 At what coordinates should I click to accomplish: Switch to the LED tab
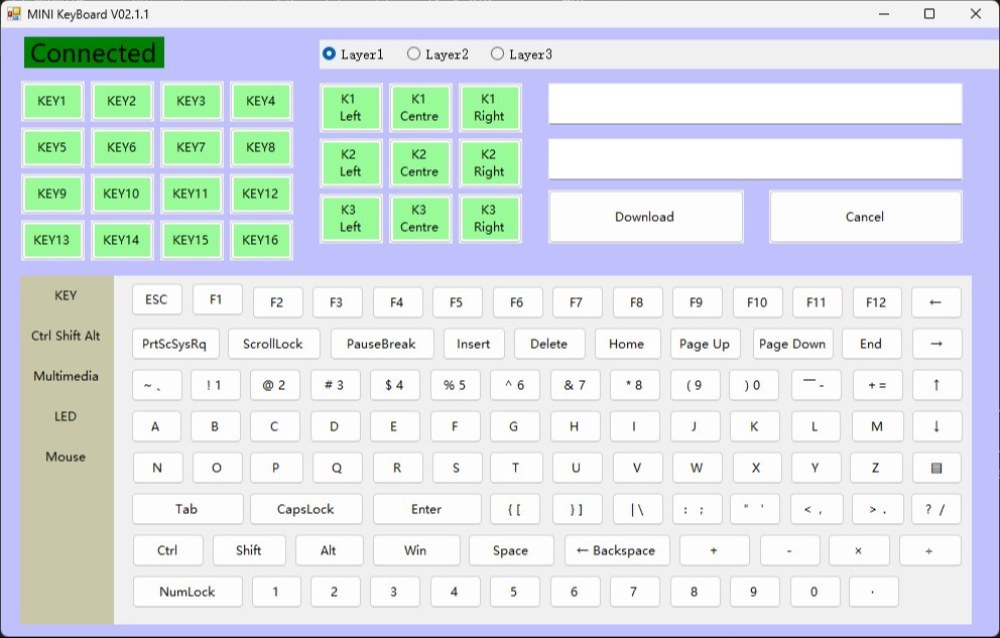coord(66,416)
